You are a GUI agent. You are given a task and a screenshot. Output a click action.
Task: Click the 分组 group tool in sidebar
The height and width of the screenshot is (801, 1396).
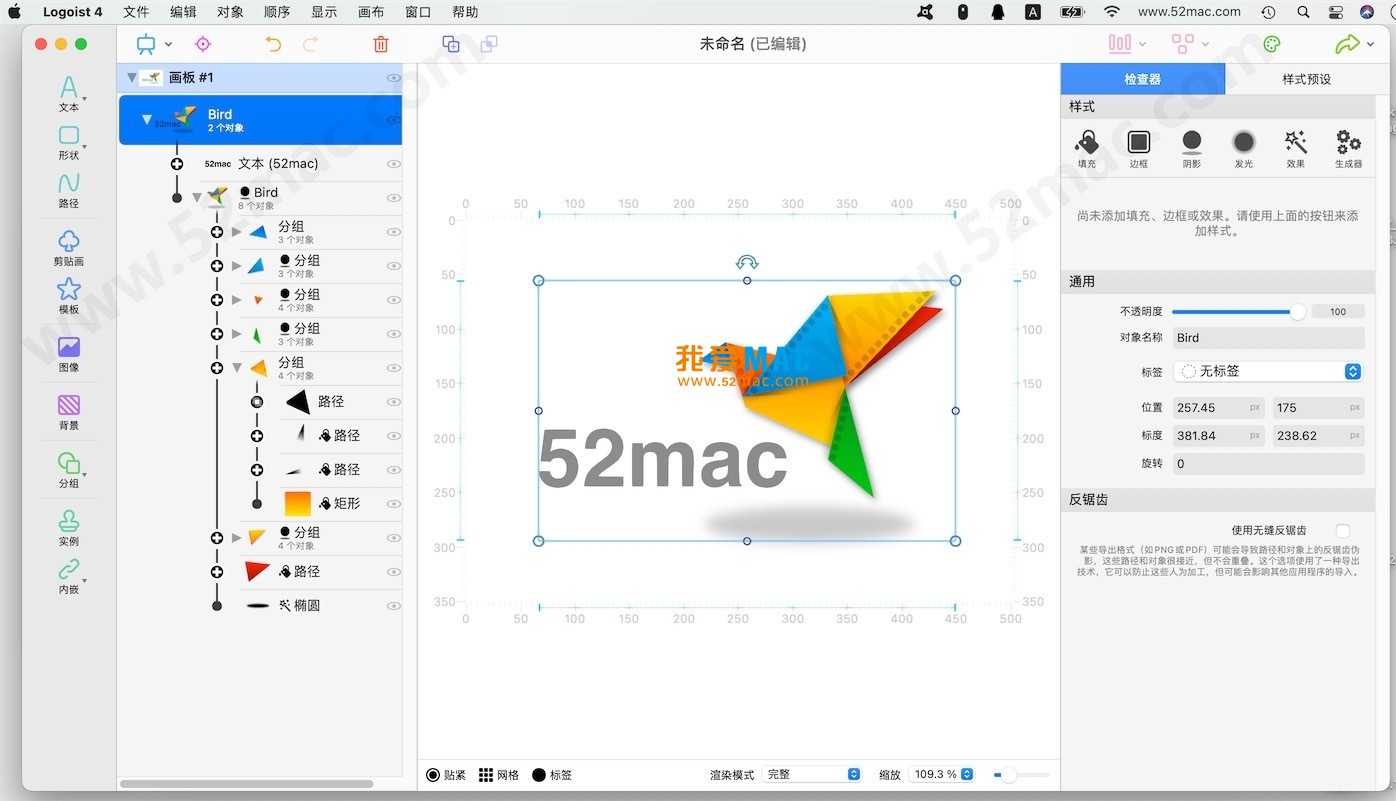coord(68,469)
